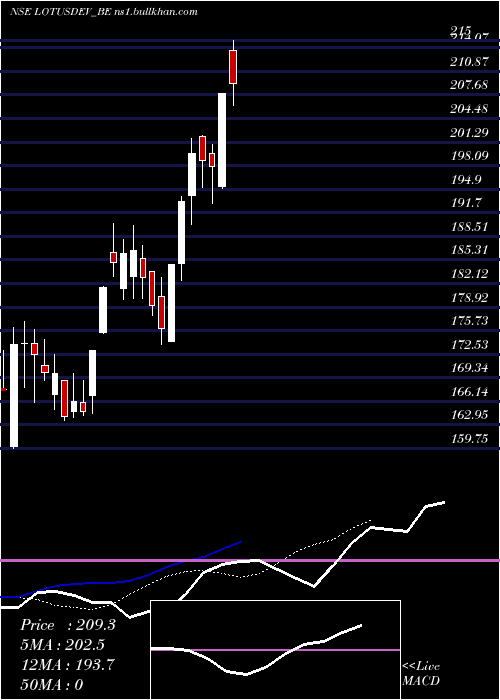Click the 172.53 price axis label
Screen dimensions: 500x700
click(x=469, y=344)
